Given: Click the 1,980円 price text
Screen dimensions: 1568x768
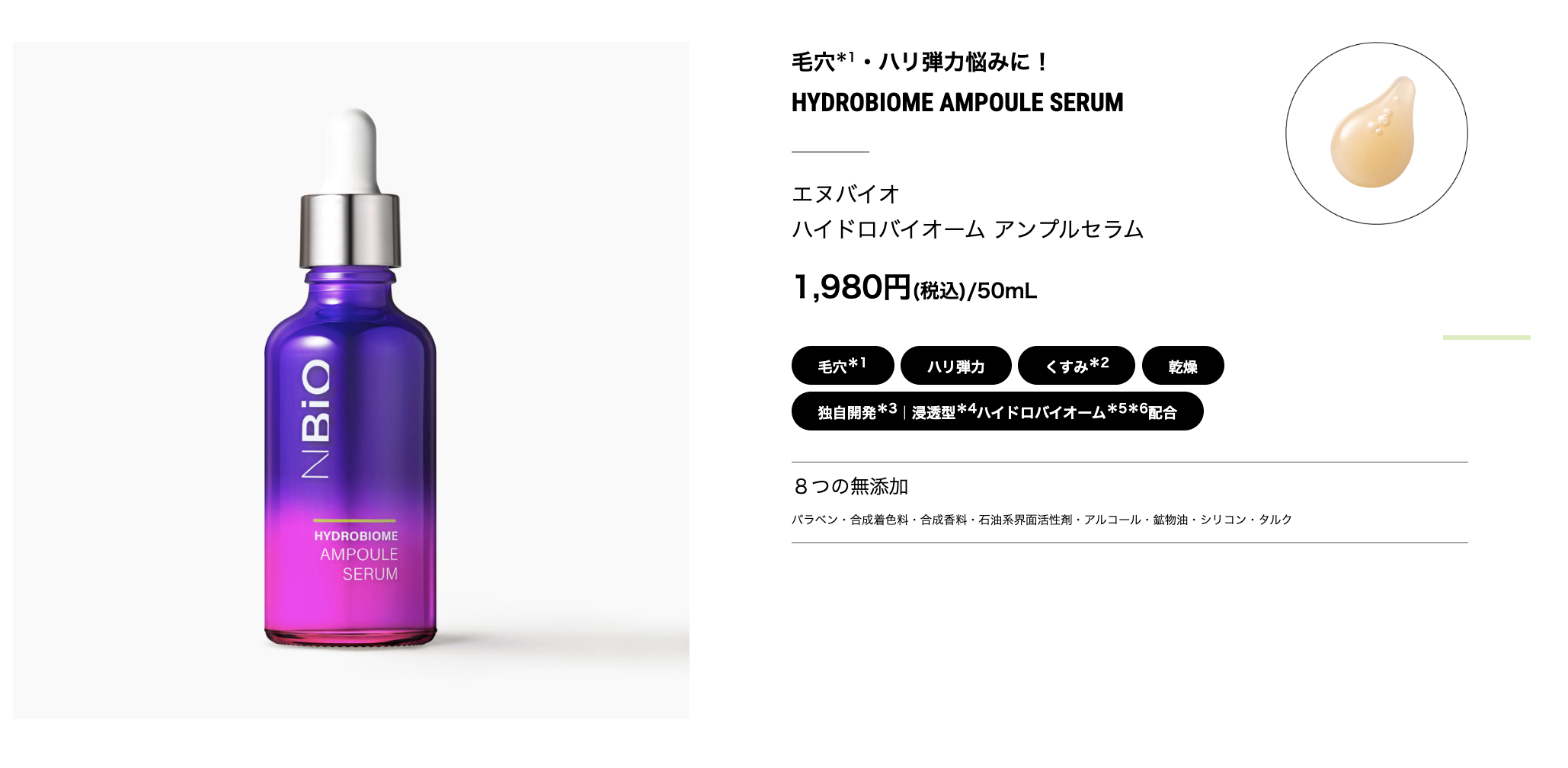Looking at the screenshot, I should coord(852,287).
